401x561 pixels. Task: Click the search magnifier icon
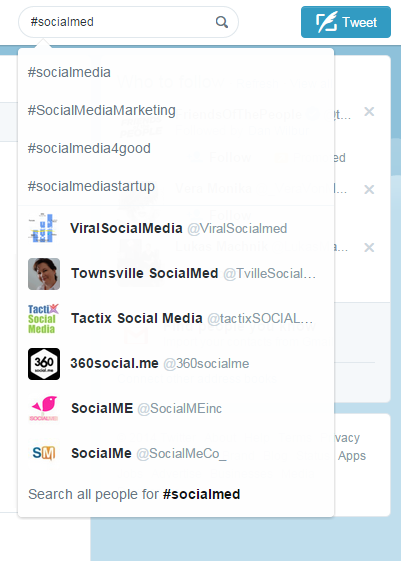(222, 22)
